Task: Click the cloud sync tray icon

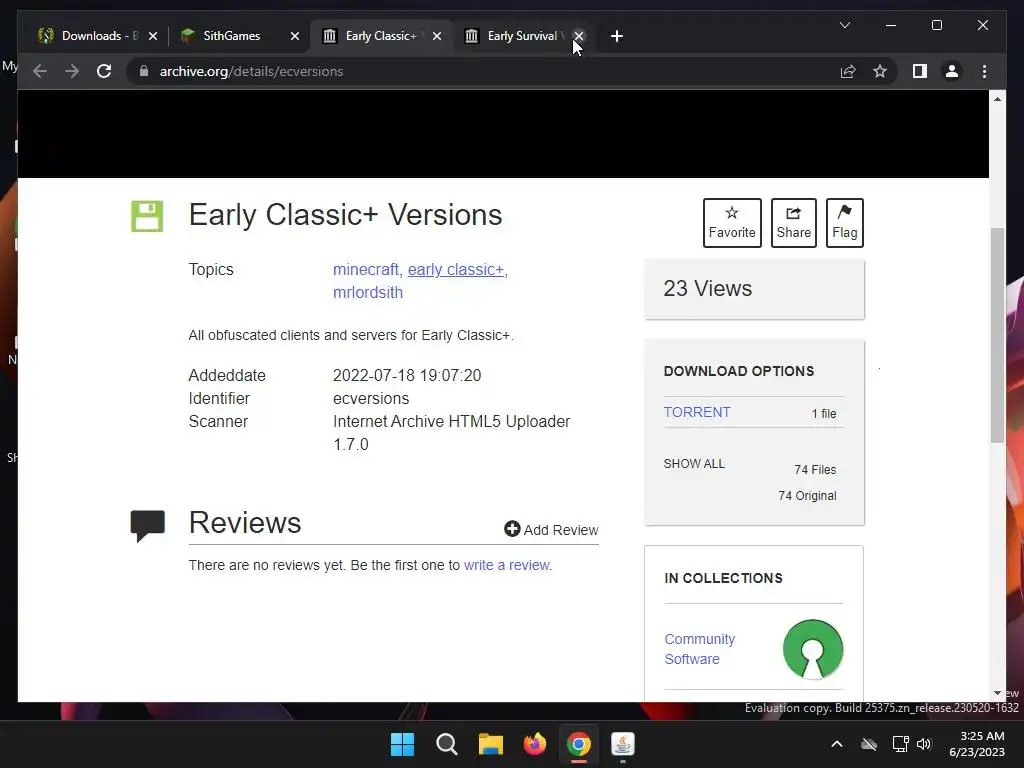Action: pos(869,744)
